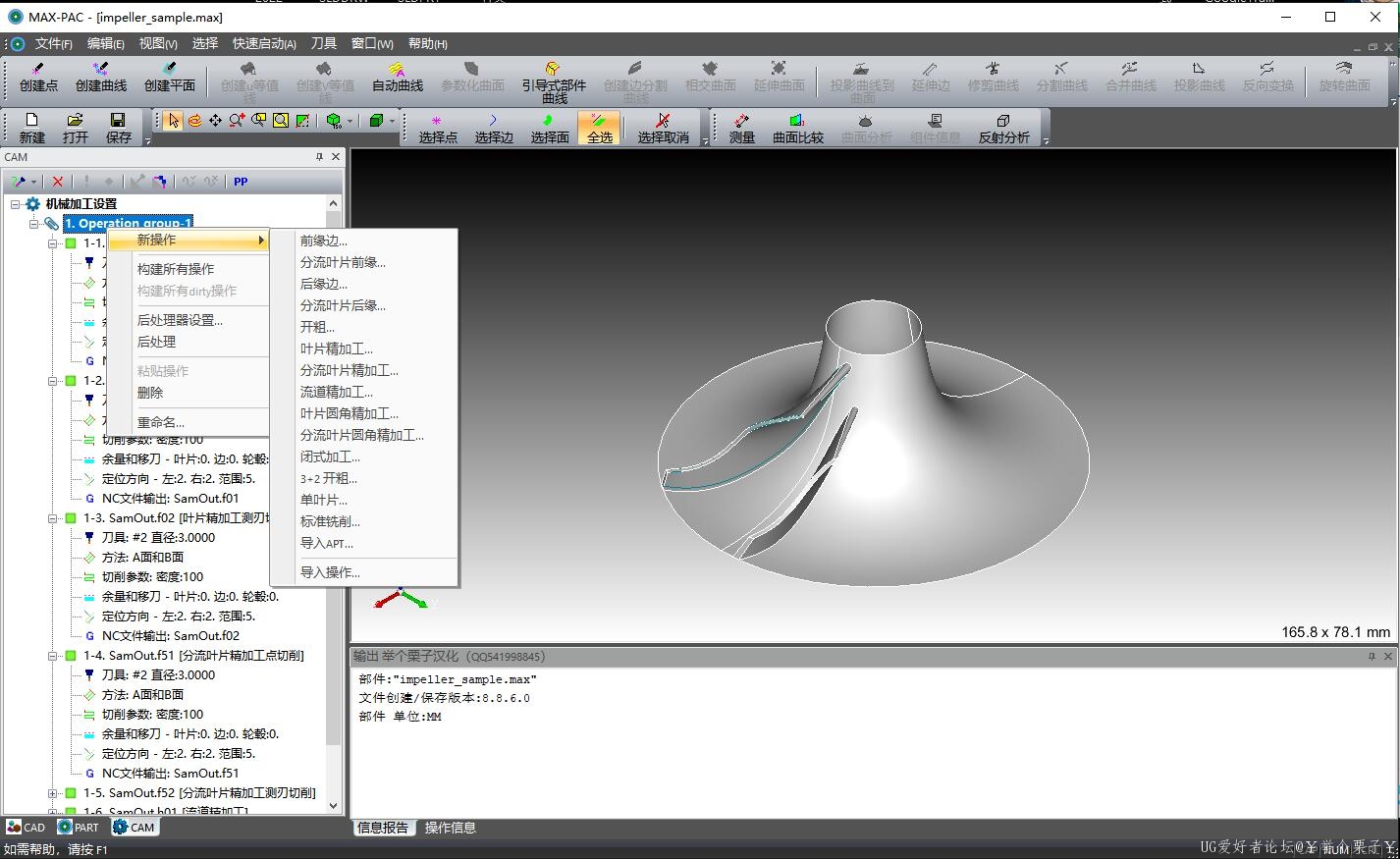The image size is (1400, 859).
Task: Open the 文件(F) menu
Action: pyautogui.click(x=53, y=44)
